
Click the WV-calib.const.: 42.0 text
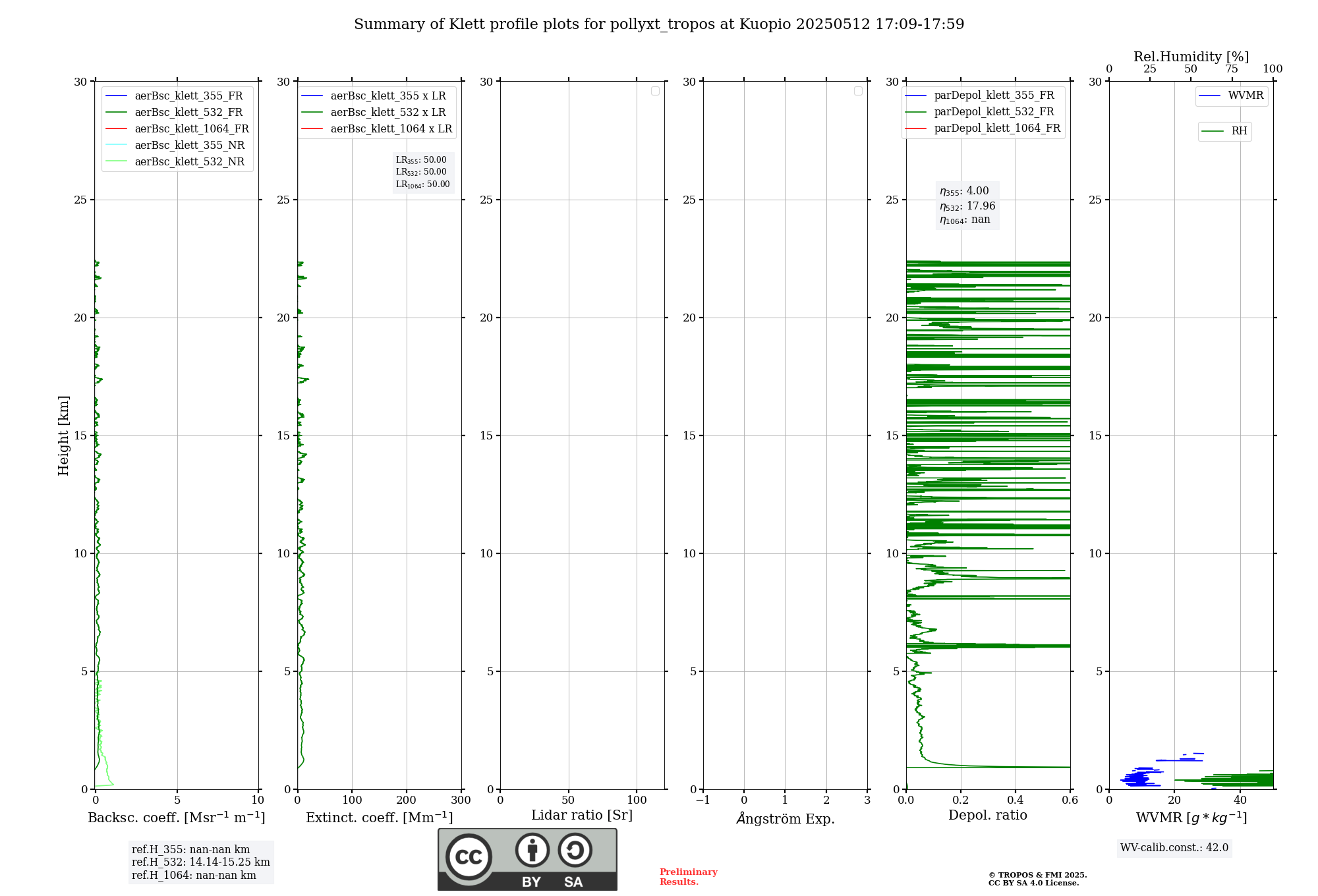pos(1174,848)
